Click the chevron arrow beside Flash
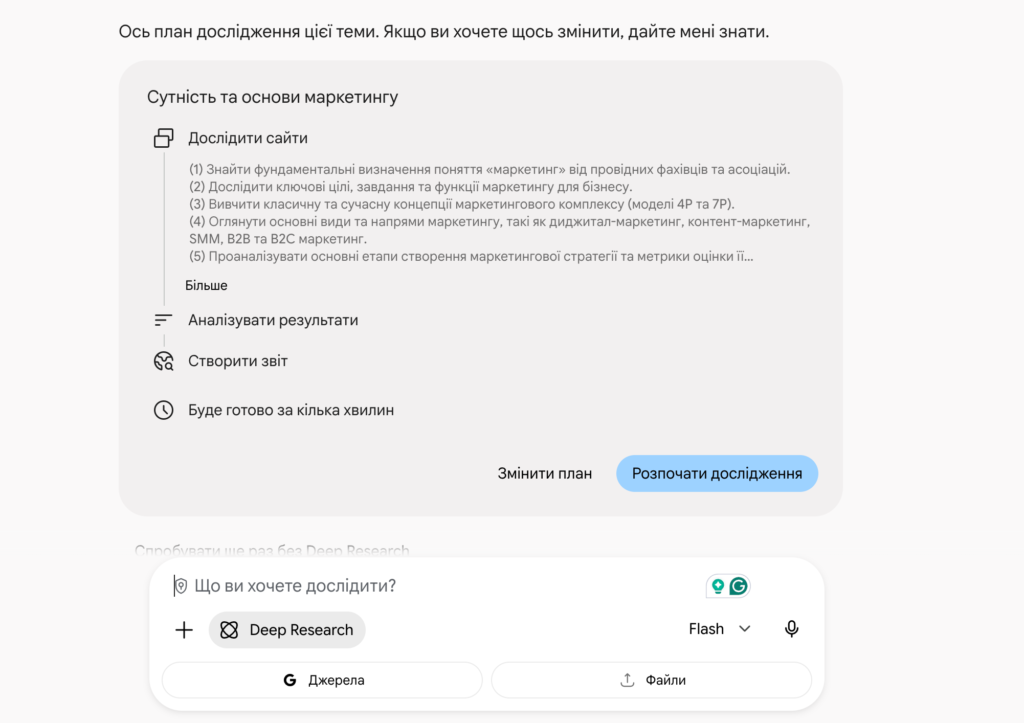Screen dimensions: 1024x723 pyautogui.click(x=744, y=629)
